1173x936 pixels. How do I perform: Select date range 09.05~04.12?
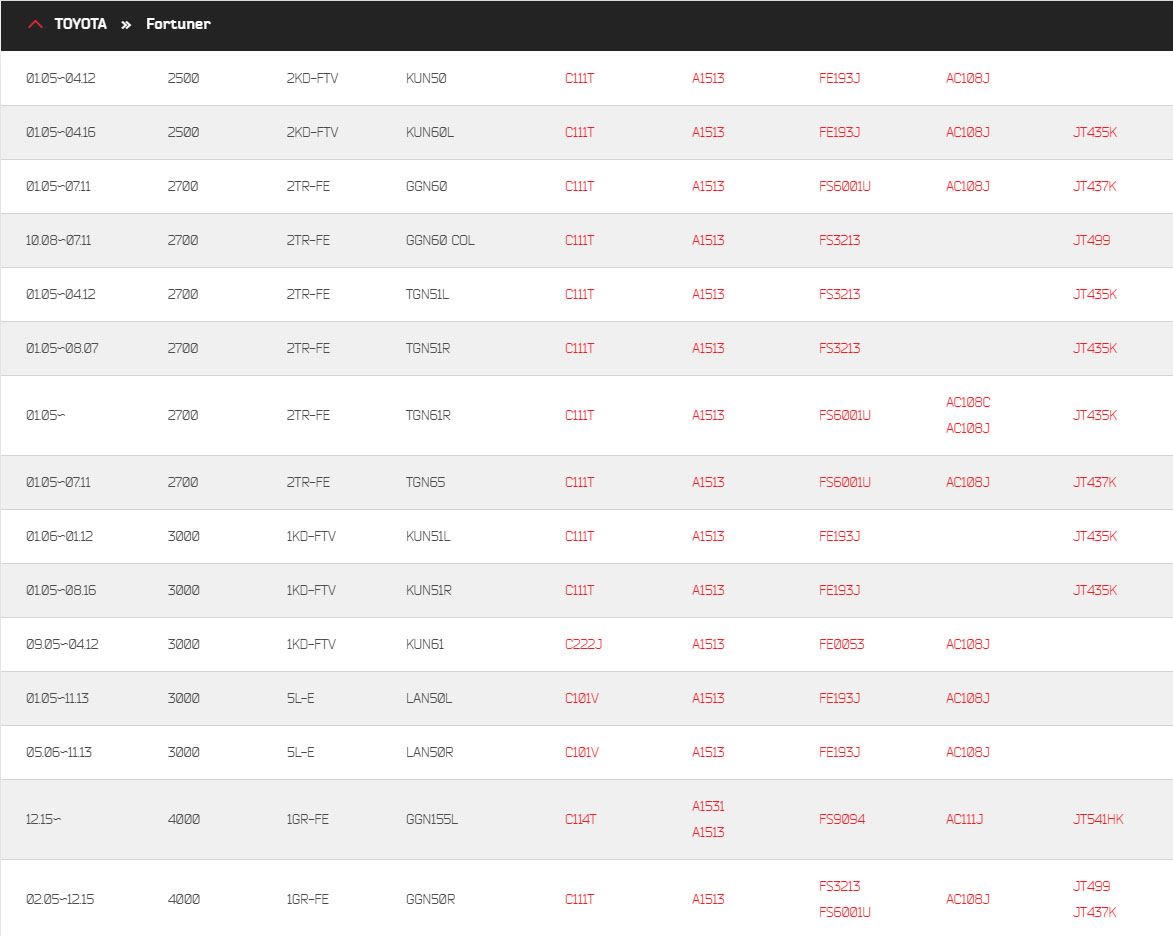pyautogui.click(x=62, y=644)
